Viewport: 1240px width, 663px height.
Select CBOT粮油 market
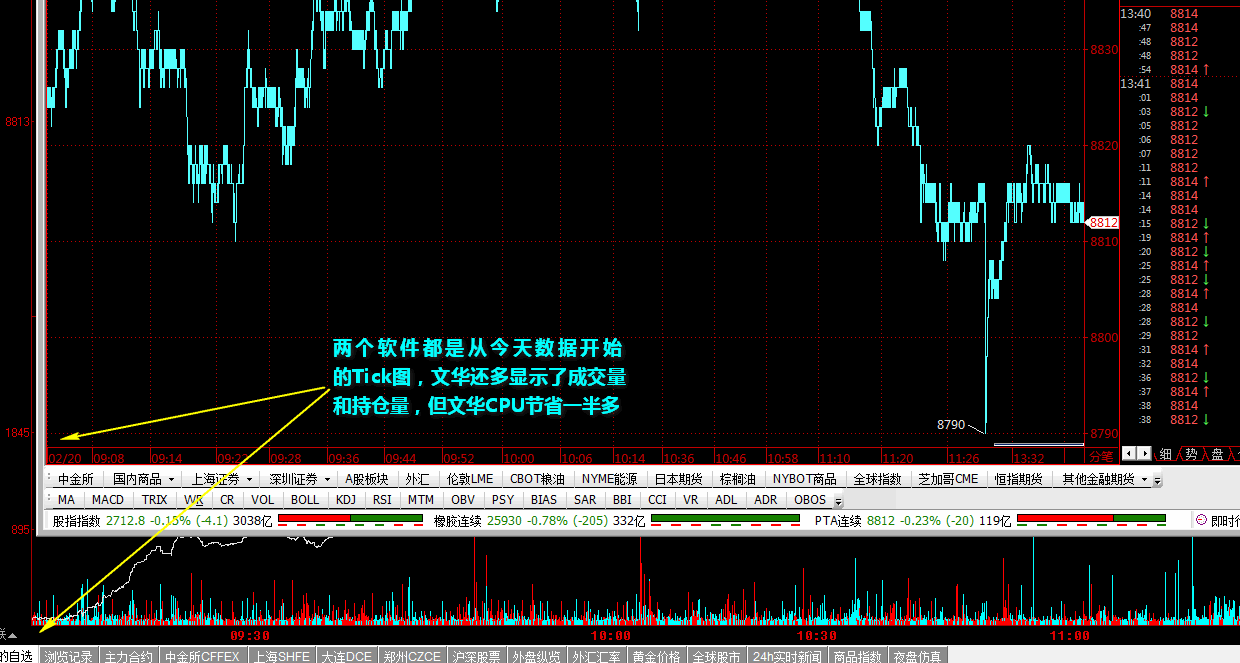537,480
